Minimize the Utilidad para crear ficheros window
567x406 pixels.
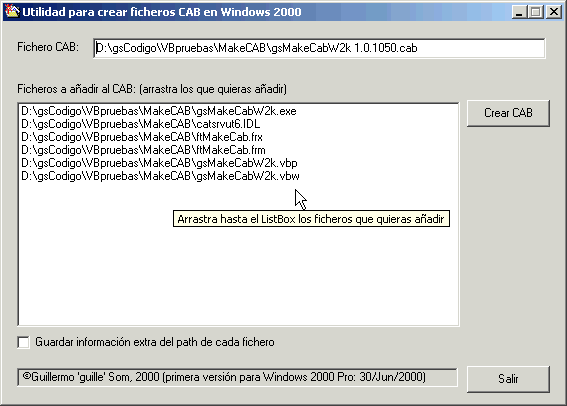pos(519,12)
